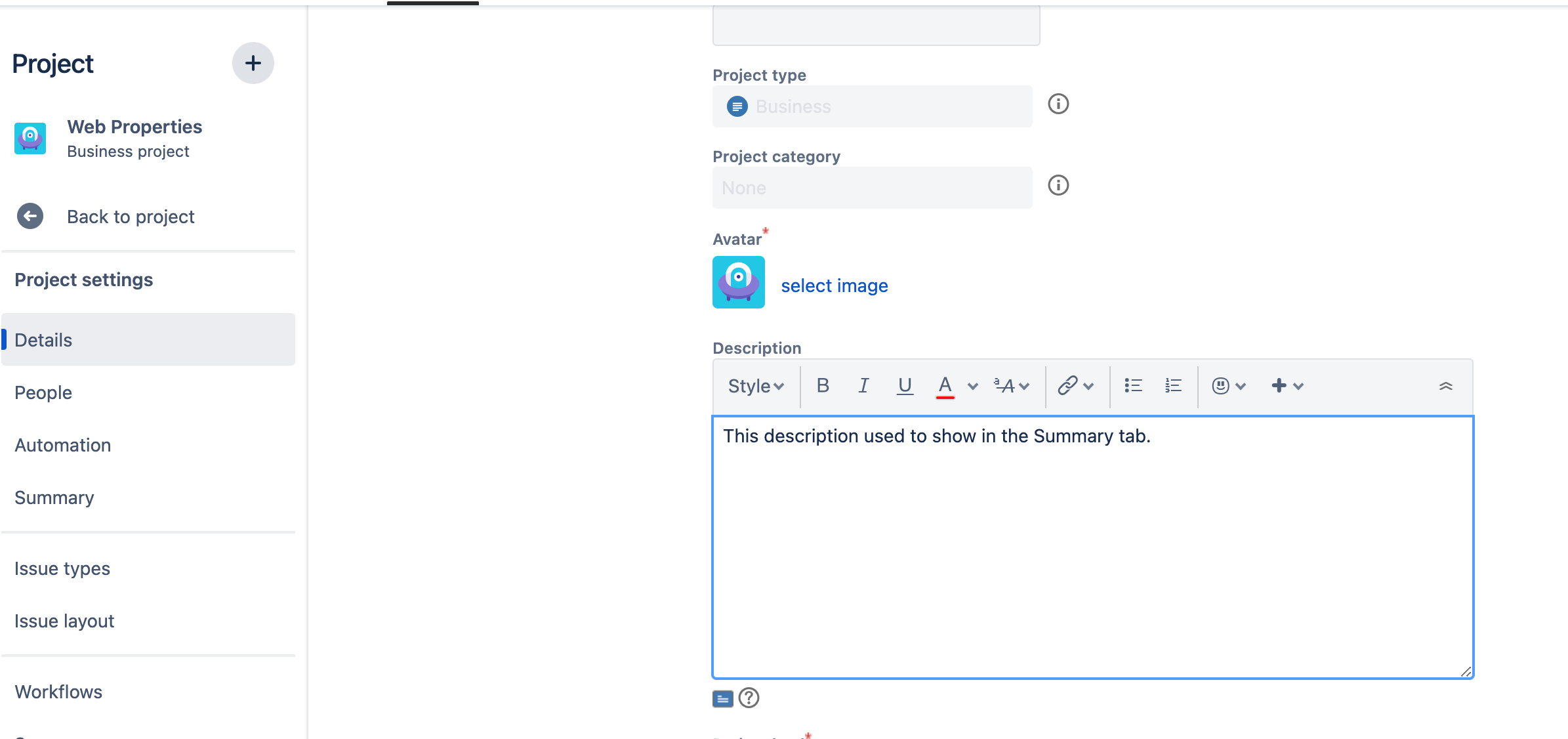Open the Business project type info tooltip
Screen dimensions: 1568x739
(x=1058, y=104)
